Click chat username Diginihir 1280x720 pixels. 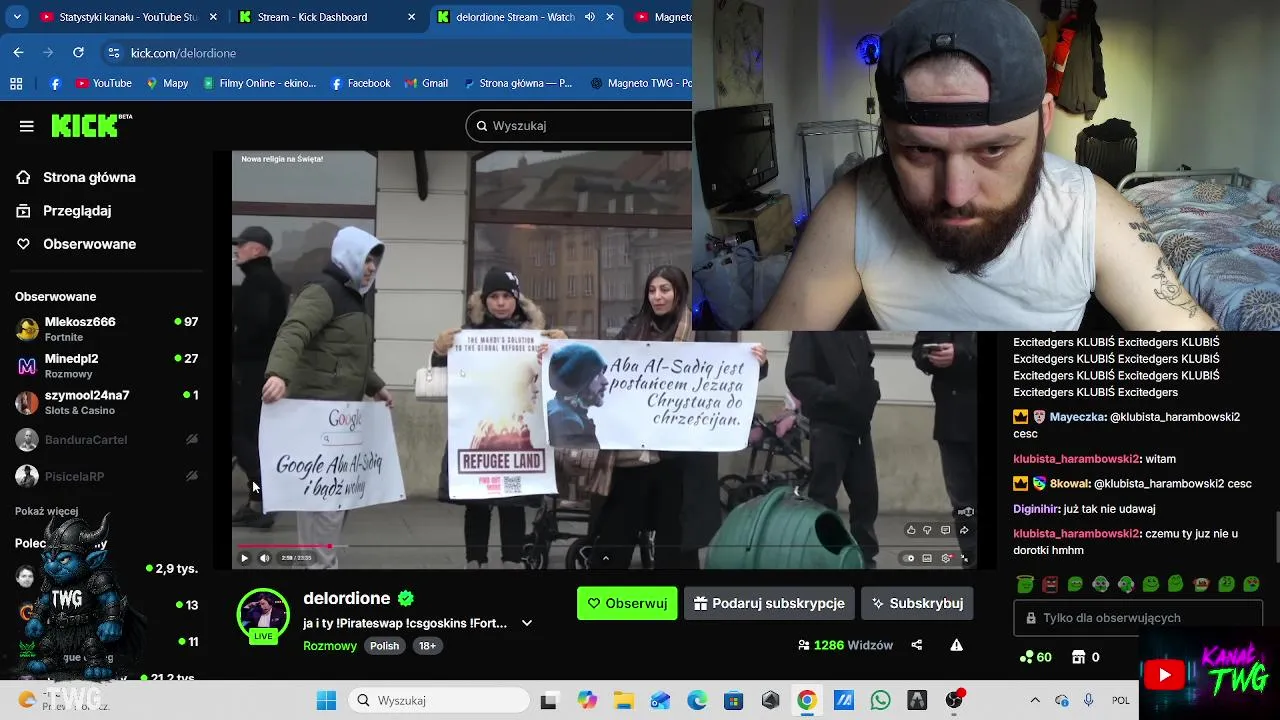[x=1036, y=509]
